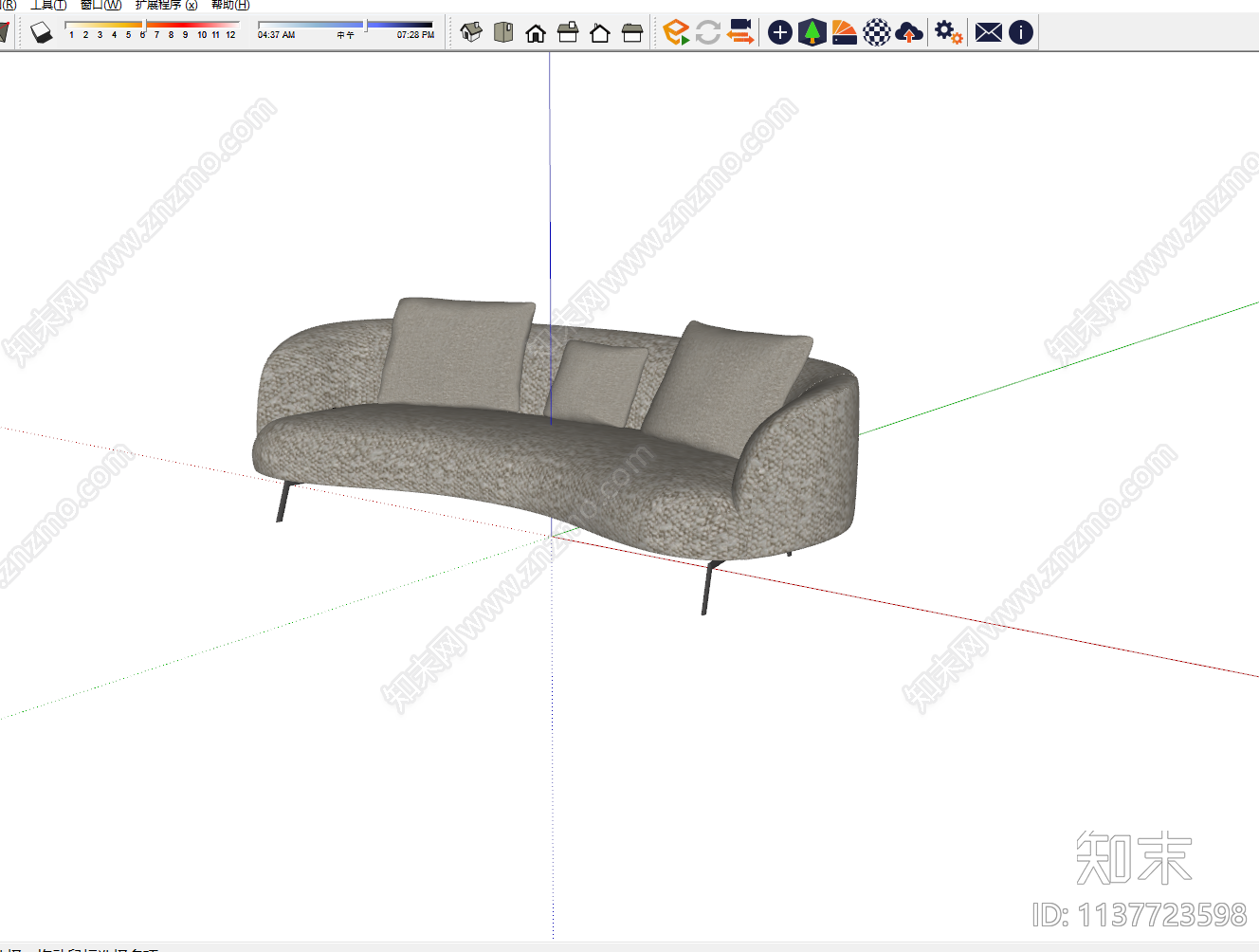Open the 窗口(W) menu

[x=101, y=5]
